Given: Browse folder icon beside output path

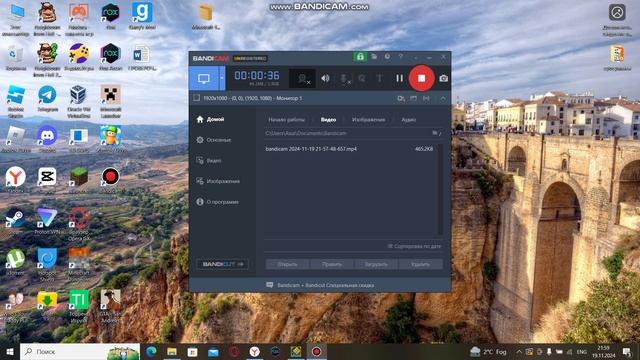Looking at the screenshot, I should pos(436,133).
